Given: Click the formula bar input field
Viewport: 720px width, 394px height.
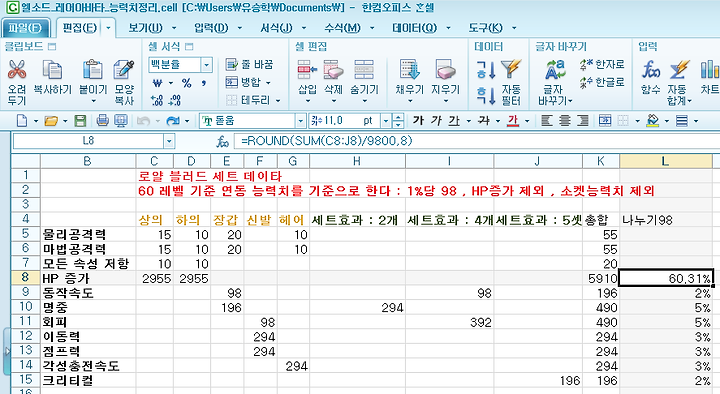Looking at the screenshot, I should 477,141.
